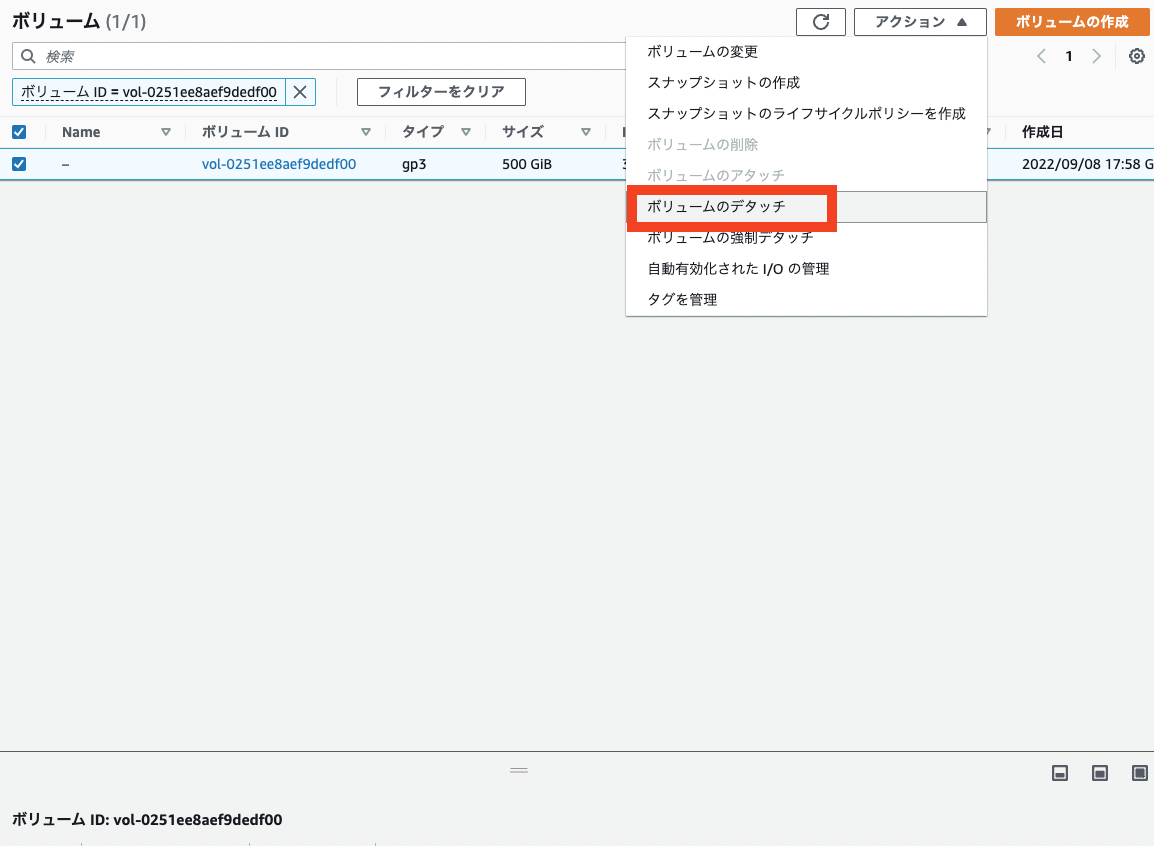Refresh the volumes list
Screen dimensions: 1154x846
click(x=821, y=22)
